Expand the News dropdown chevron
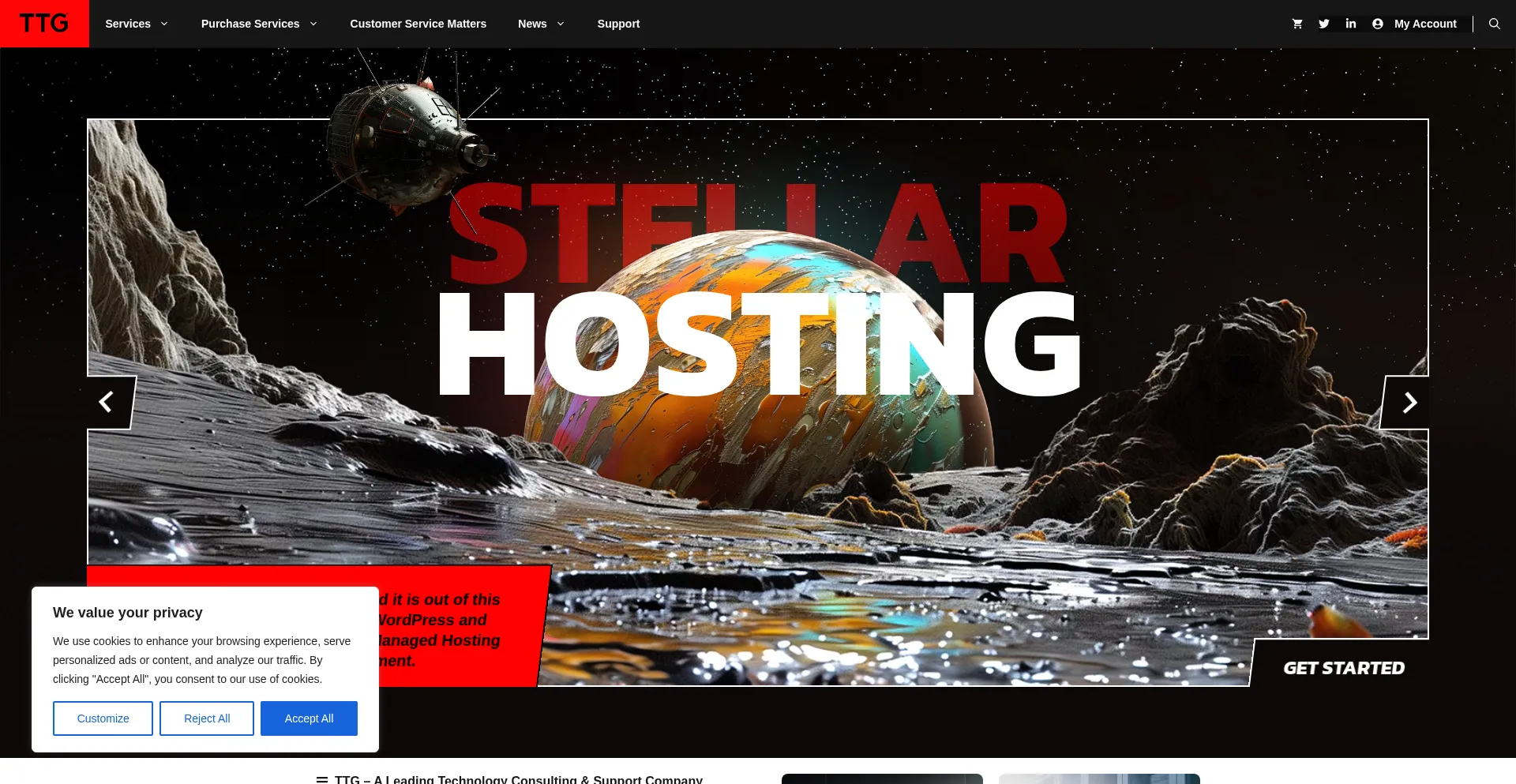Viewport: 1516px width, 784px height. [x=561, y=24]
